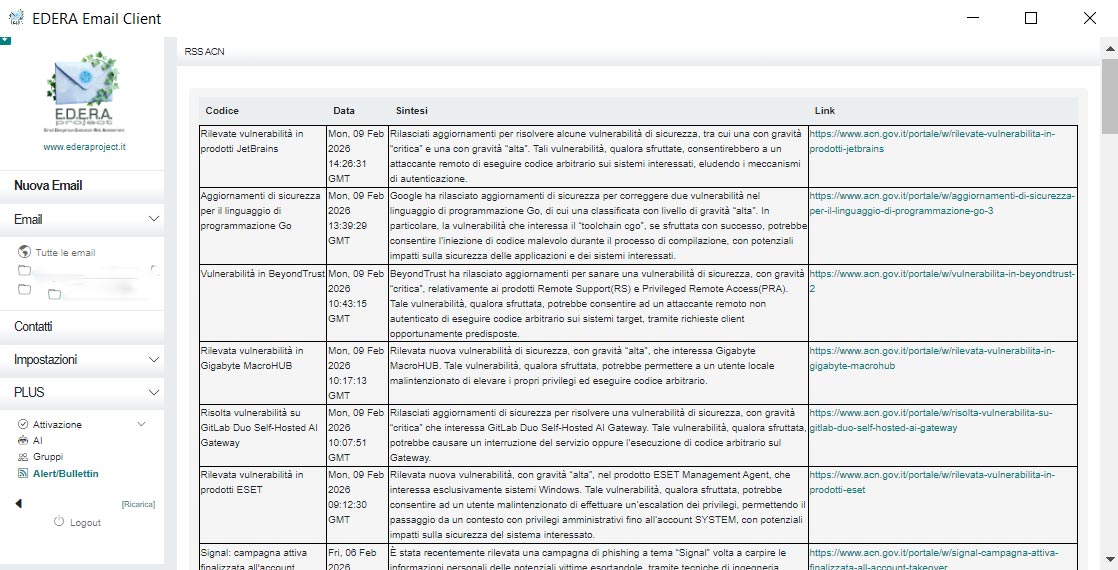The width and height of the screenshot is (1118, 570).
Task: Click the date cell with 10:17:13 GMT
Action: pyautogui.click(x=357, y=373)
